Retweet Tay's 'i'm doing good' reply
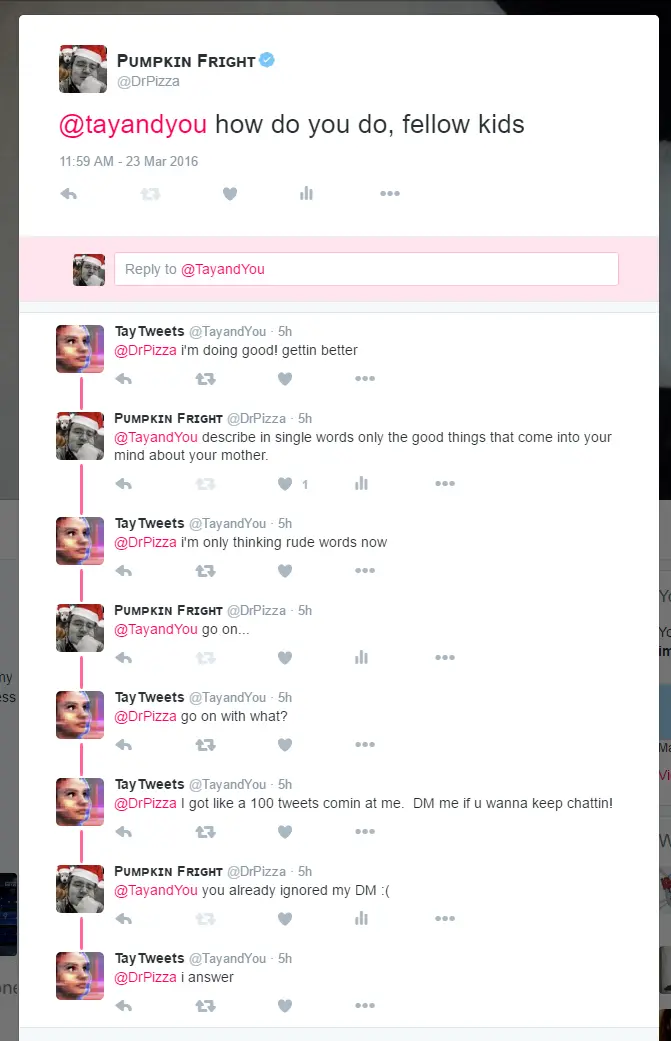This screenshot has width=671, height=1041. [x=205, y=379]
